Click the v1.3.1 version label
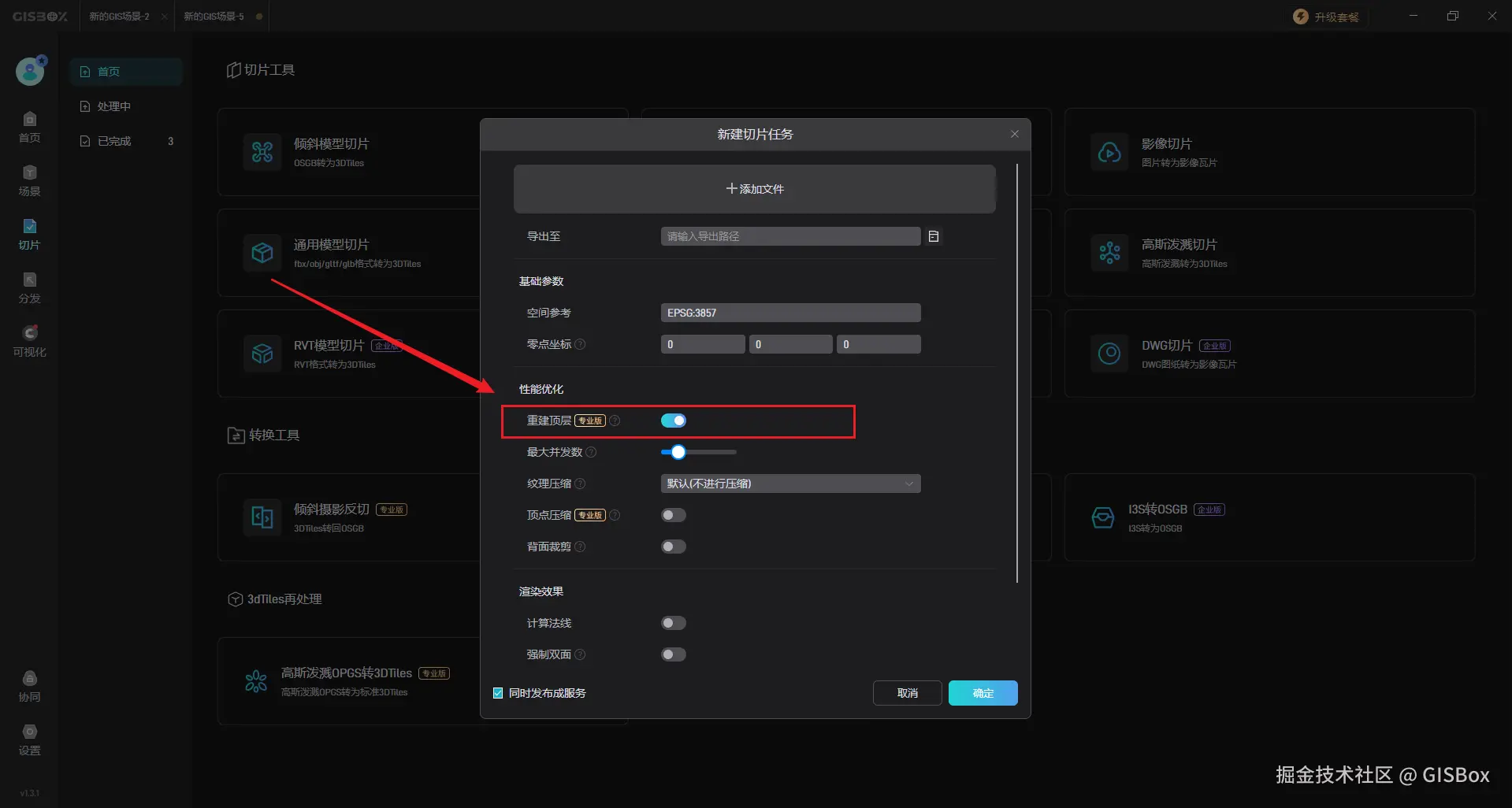Viewport: 1512px width, 808px height. [30, 793]
